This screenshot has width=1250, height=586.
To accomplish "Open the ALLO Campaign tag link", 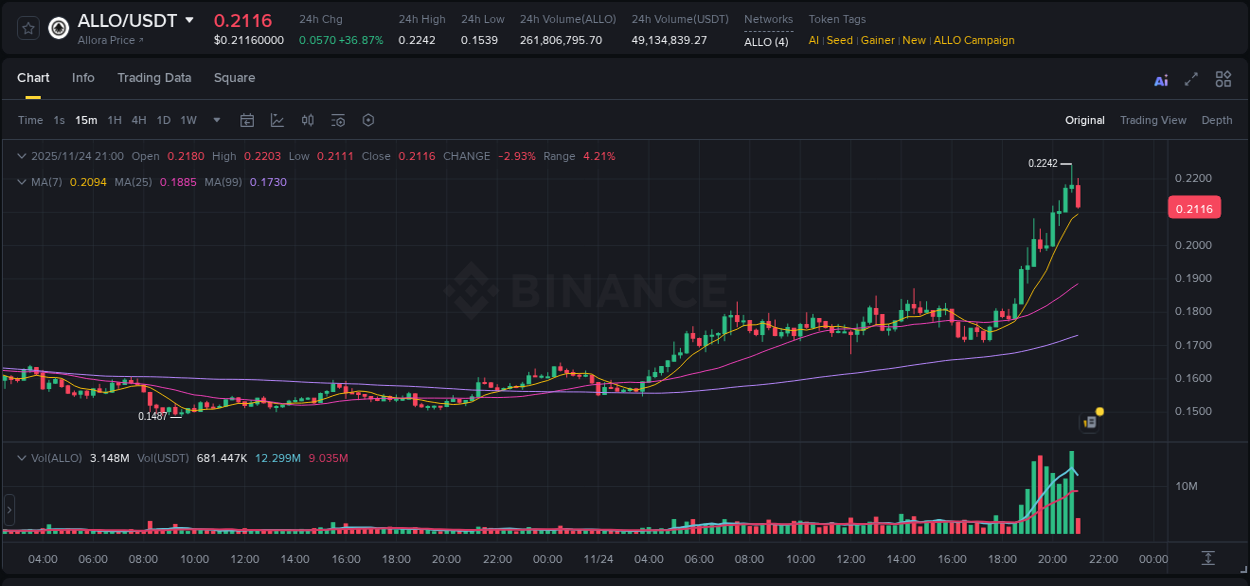I will [x=974, y=41].
